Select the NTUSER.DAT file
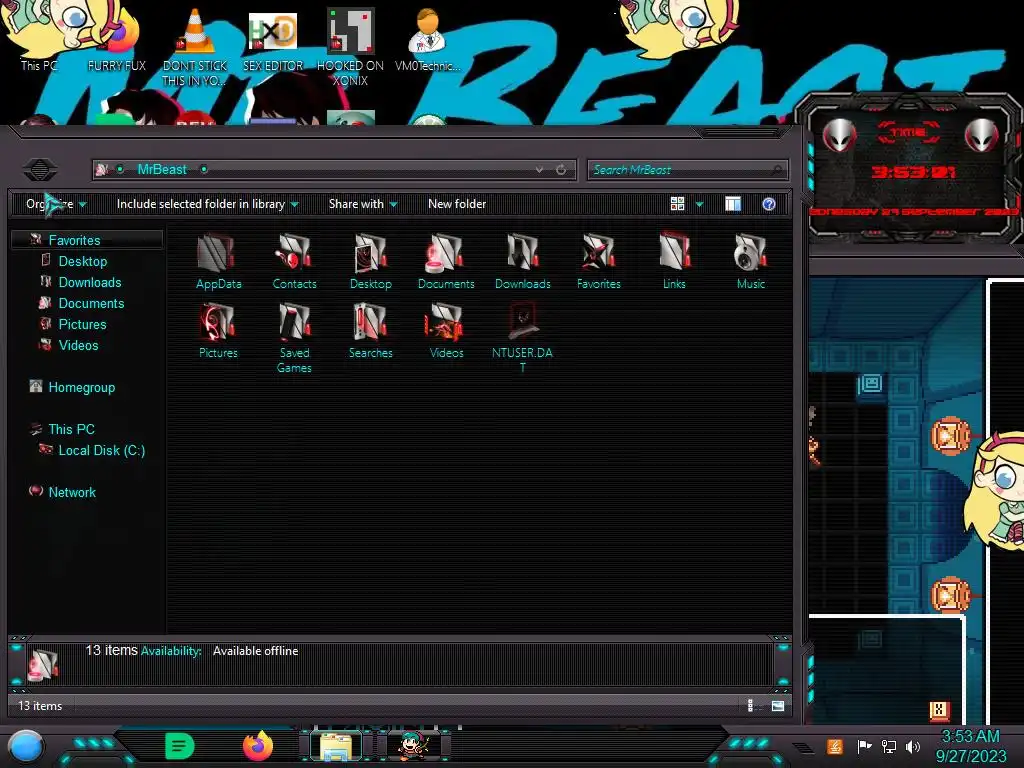 pos(522,338)
